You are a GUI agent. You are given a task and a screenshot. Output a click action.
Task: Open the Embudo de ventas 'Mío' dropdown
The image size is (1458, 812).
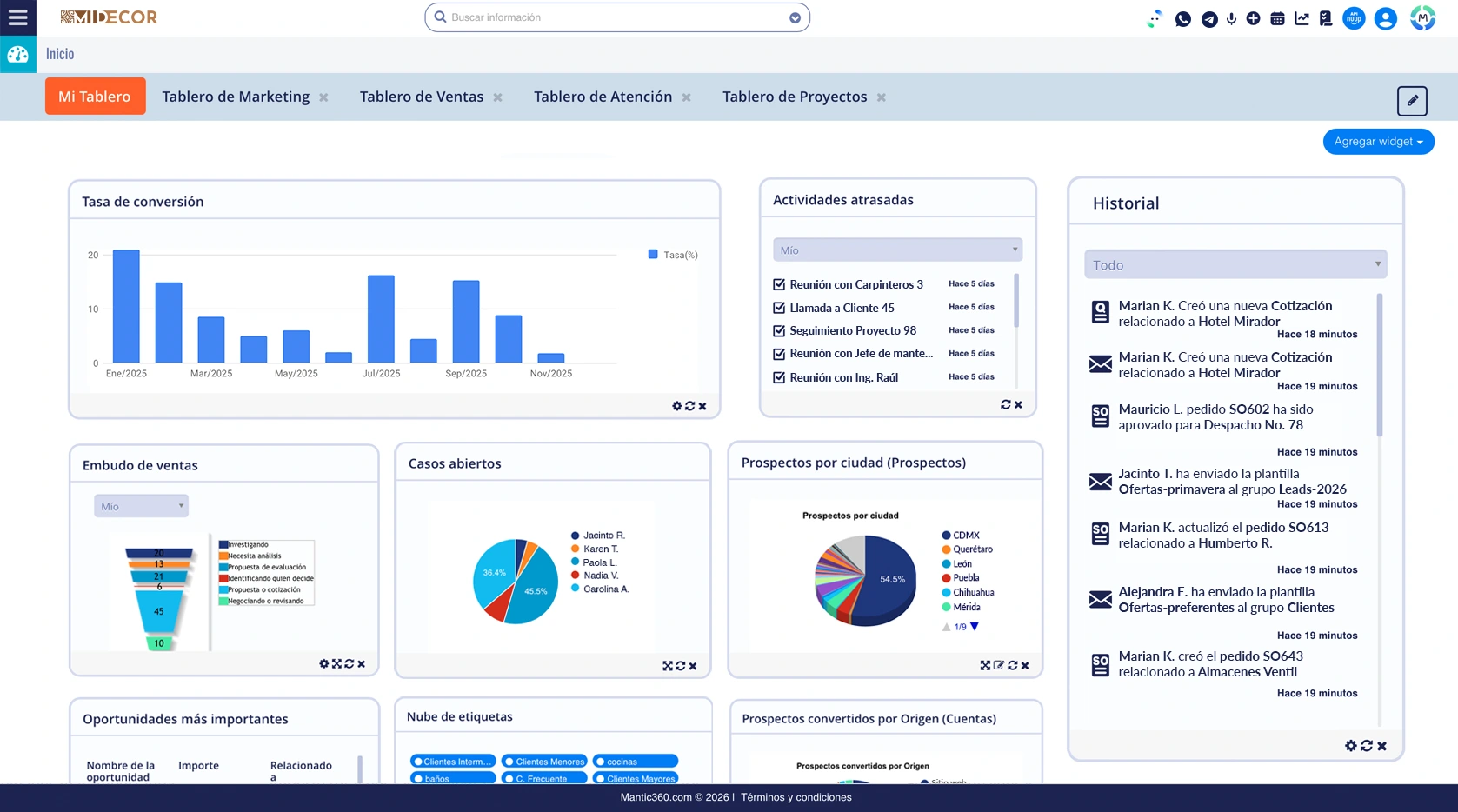pos(141,506)
